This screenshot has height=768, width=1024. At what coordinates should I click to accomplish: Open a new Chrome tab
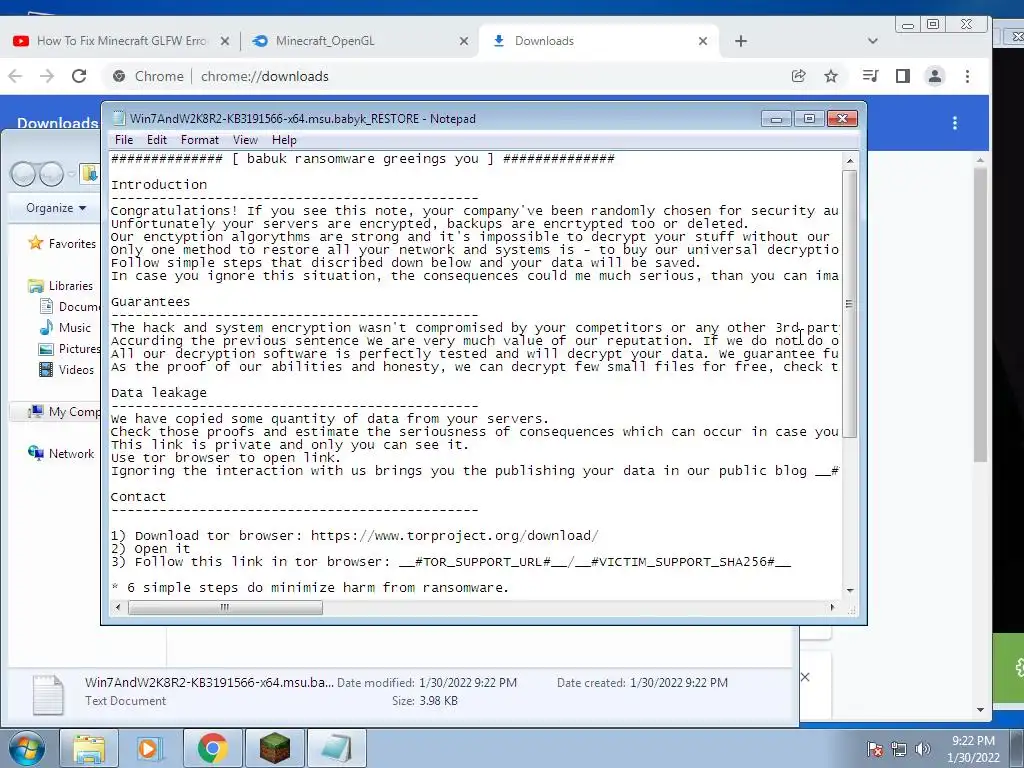pyautogui.click(x=741, y=41)
